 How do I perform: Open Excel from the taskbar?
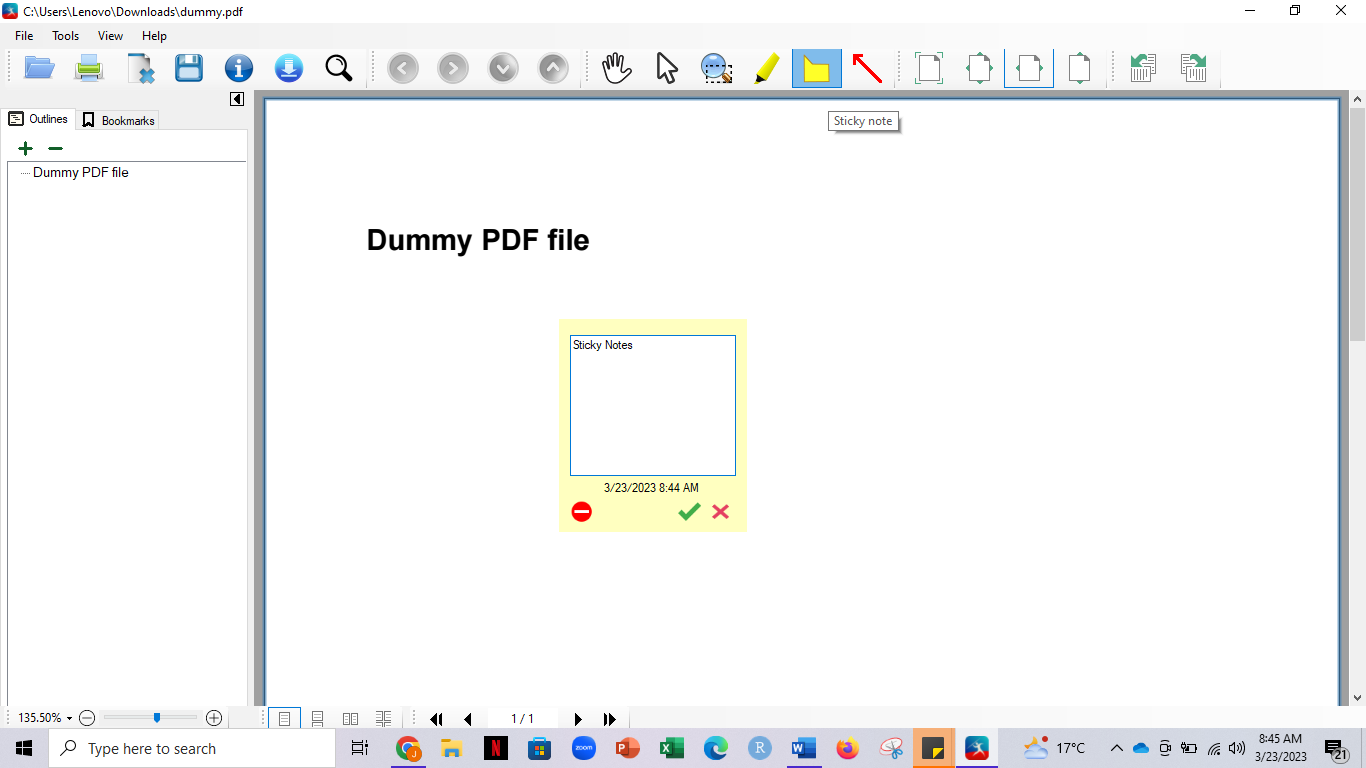click(672, 748)
